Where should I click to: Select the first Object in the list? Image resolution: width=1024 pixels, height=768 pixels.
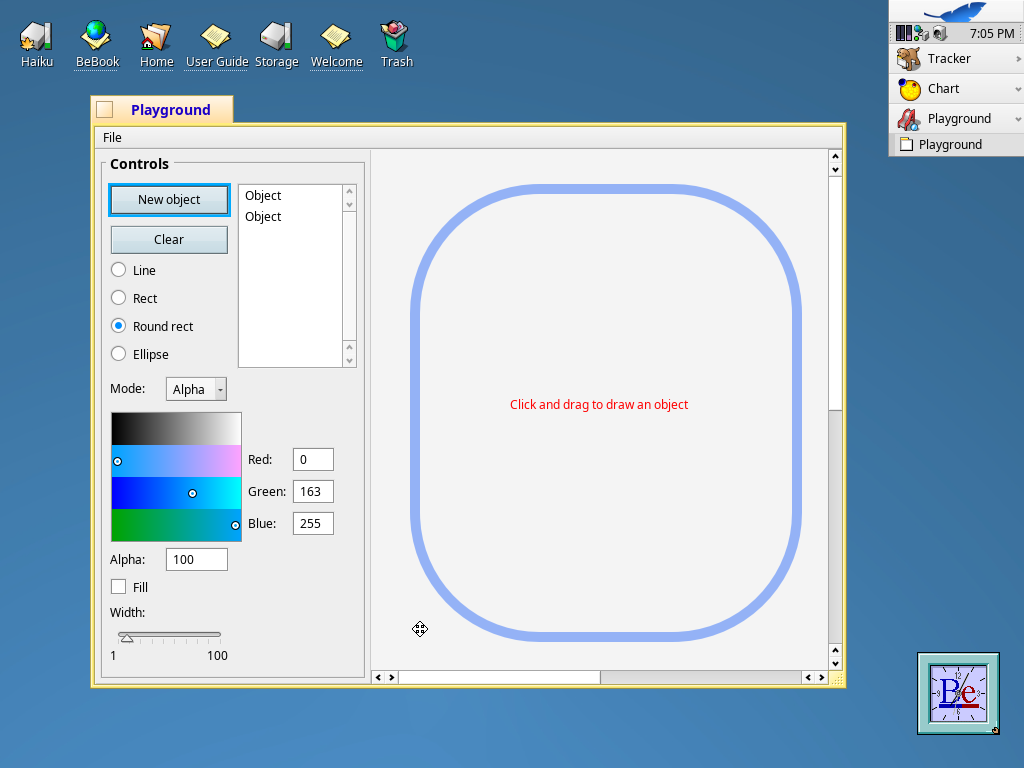click(291, 196)
